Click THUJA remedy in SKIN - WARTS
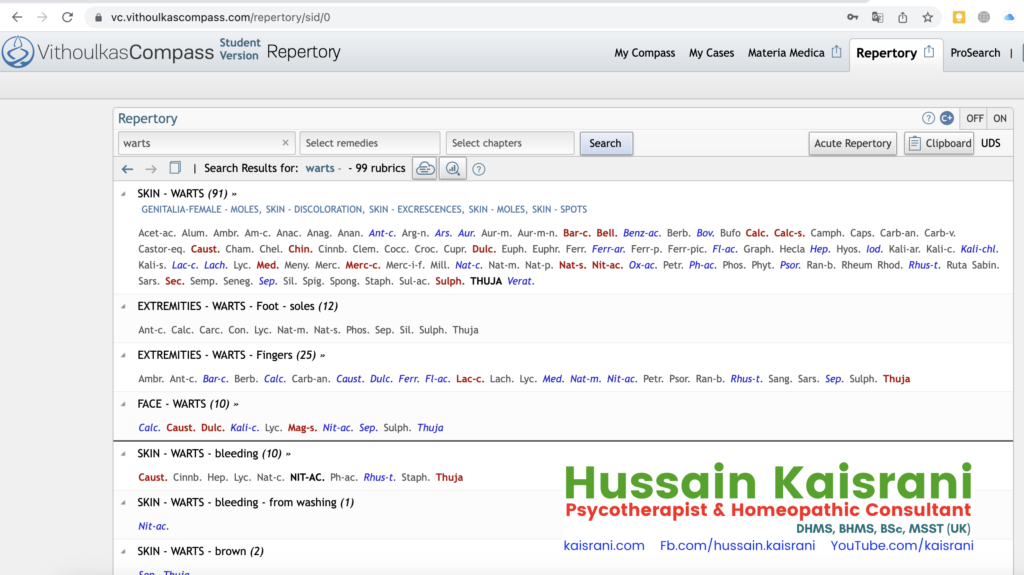The image size is (1024, 575). click(x=486, y=281)
